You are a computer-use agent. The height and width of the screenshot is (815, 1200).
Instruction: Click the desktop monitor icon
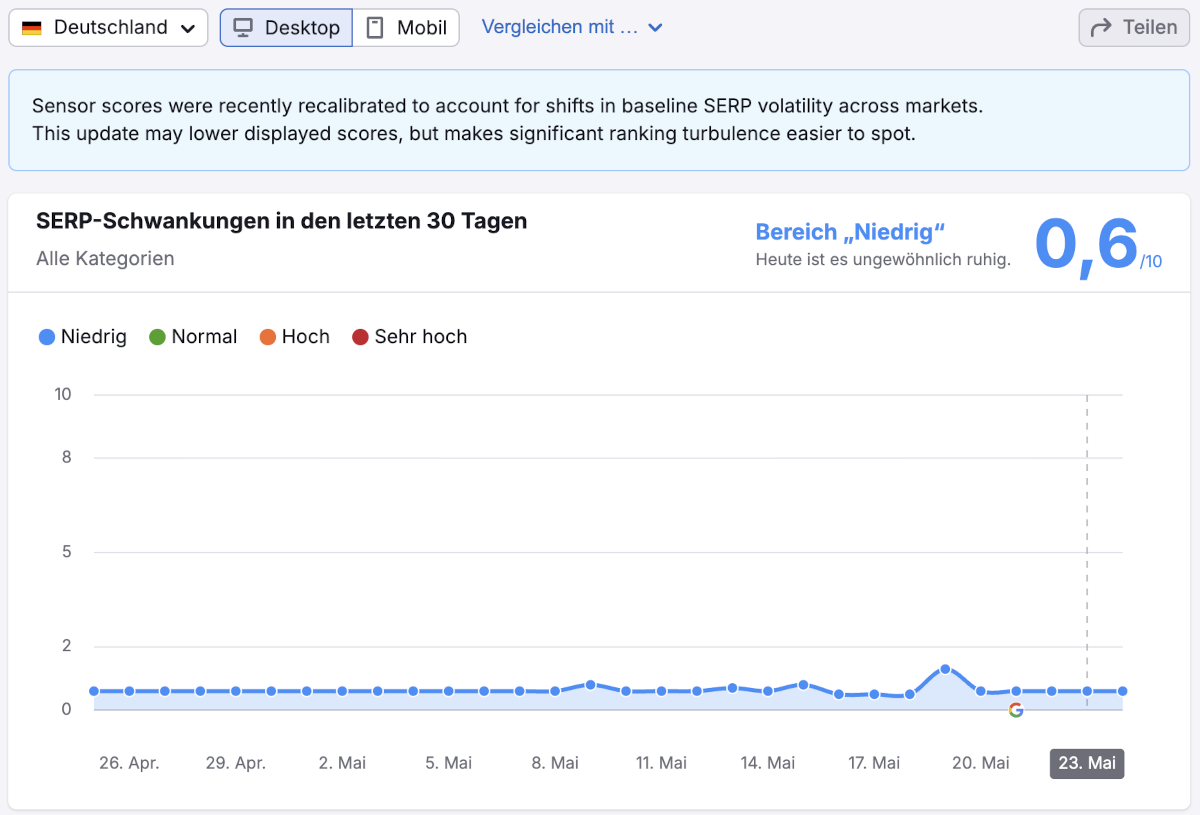[243, 28]
